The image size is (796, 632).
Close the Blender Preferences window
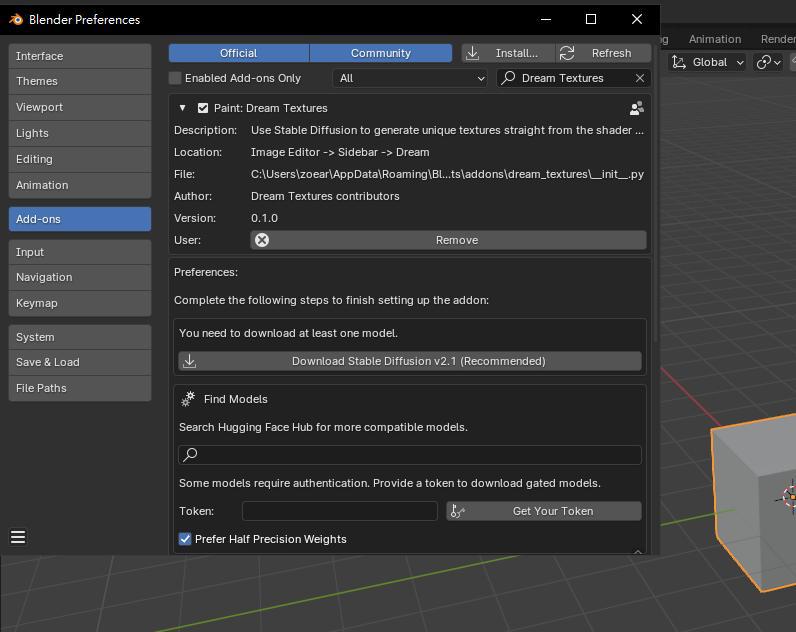pos(637,19)
